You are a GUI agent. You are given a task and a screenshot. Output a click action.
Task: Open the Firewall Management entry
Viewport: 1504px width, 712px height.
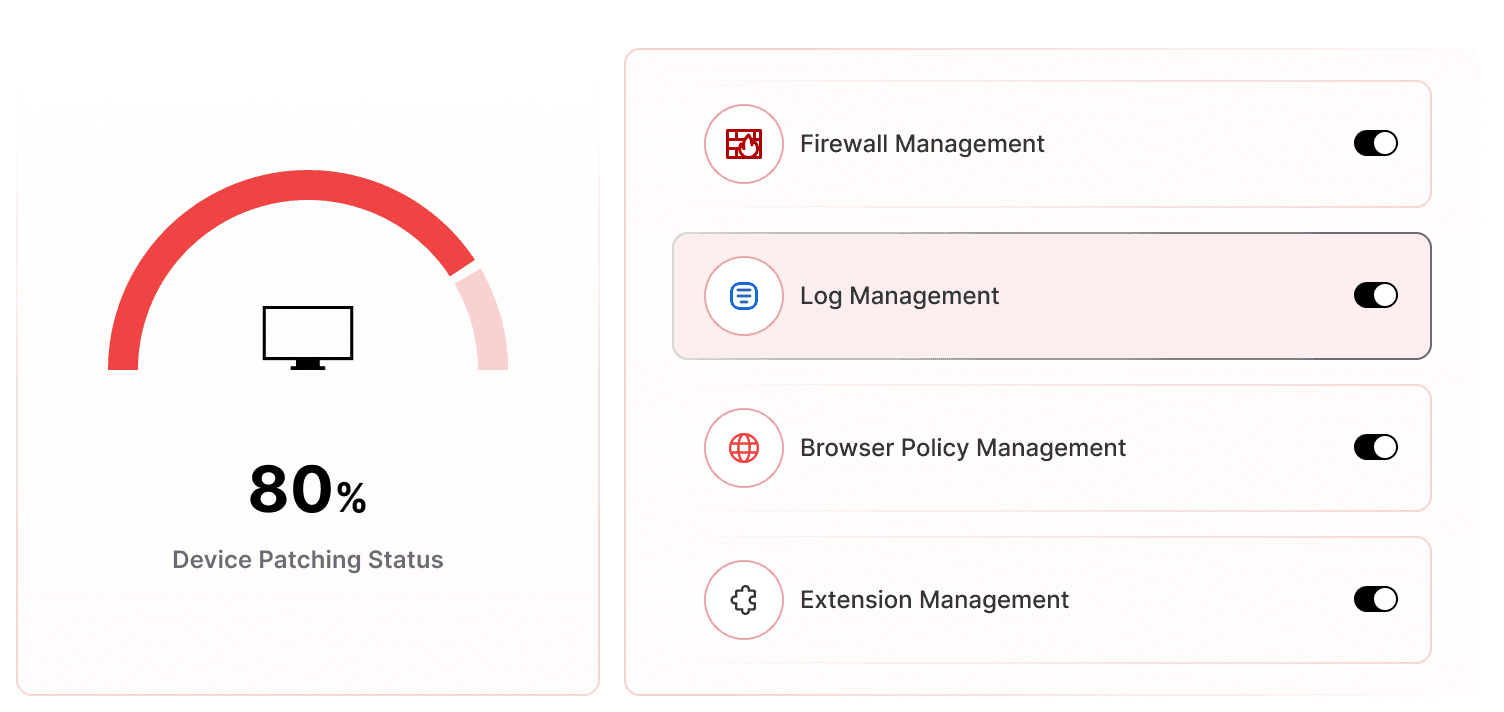(x=1050, y=144)
